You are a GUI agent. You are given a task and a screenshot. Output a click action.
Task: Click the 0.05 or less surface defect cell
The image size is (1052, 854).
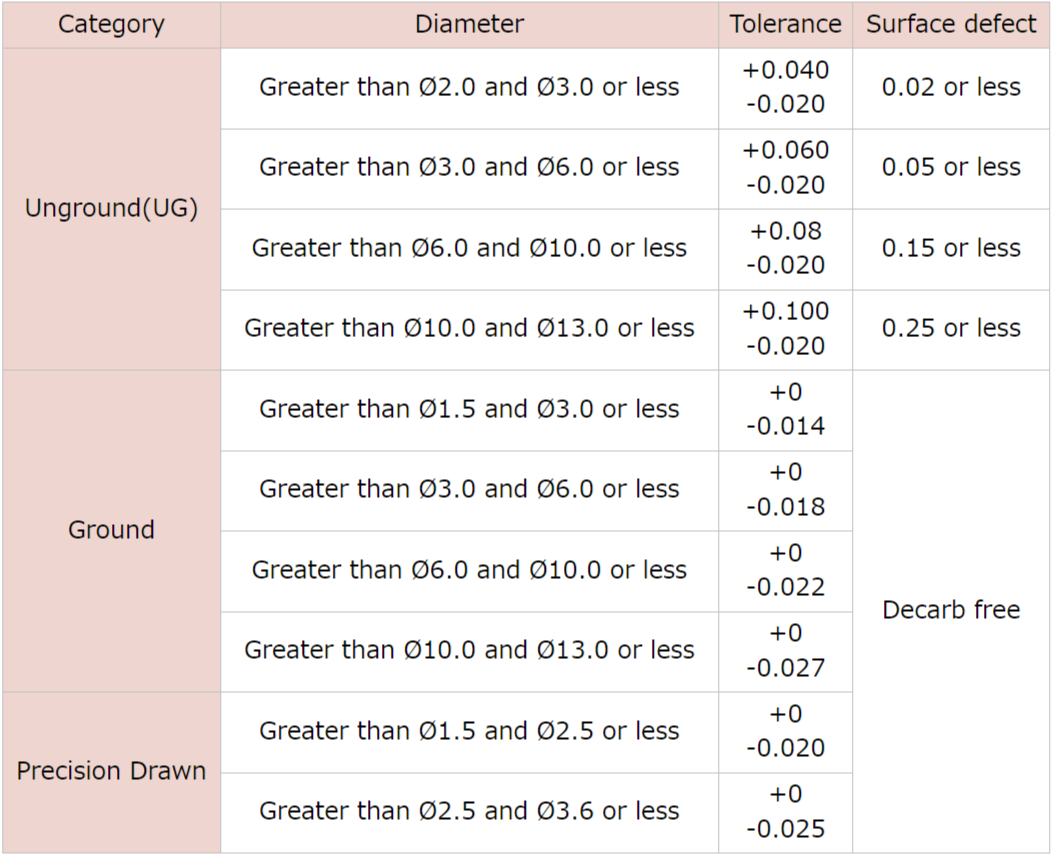click(x=951, y=168)
